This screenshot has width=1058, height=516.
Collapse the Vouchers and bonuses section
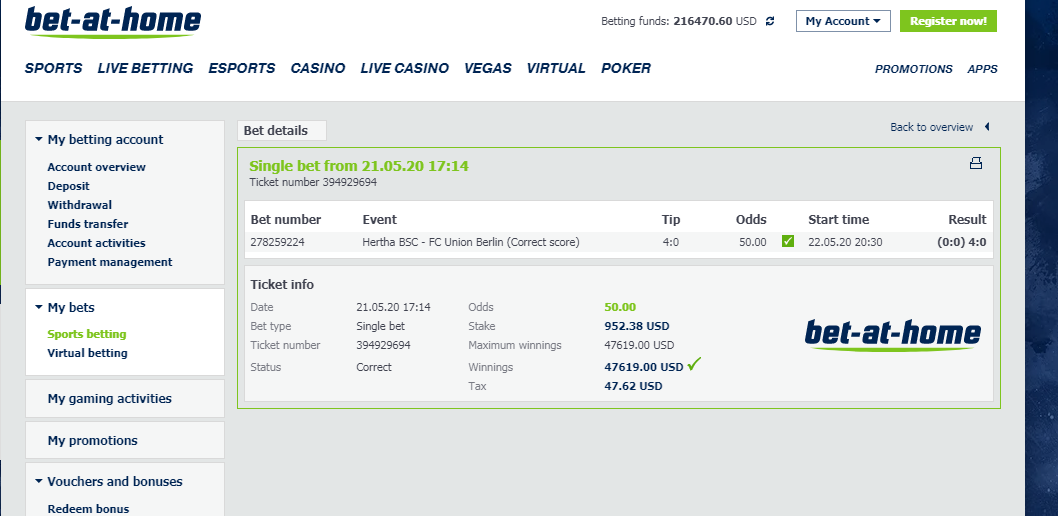coord(38,482)
